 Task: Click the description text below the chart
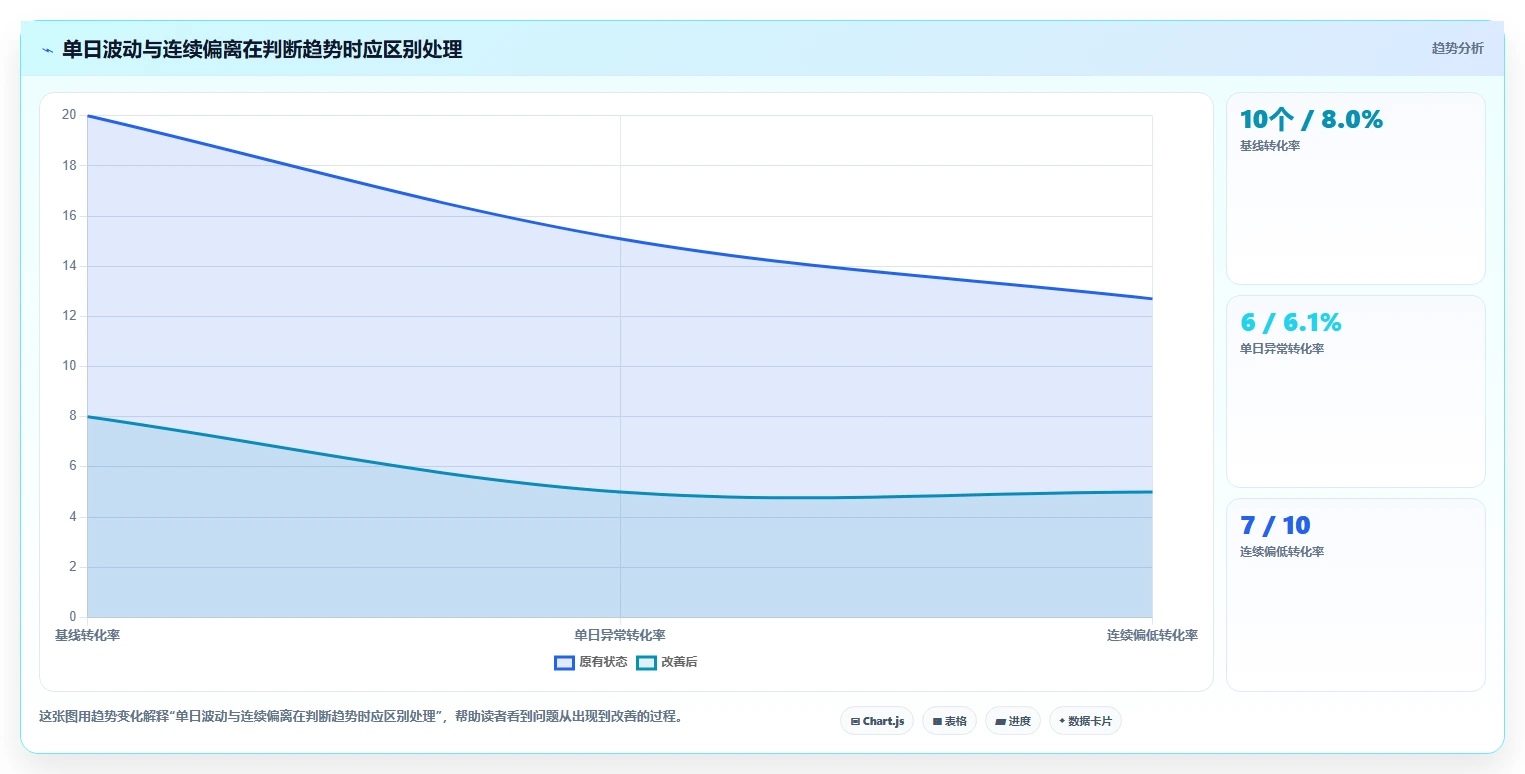[x=360, y=717]
